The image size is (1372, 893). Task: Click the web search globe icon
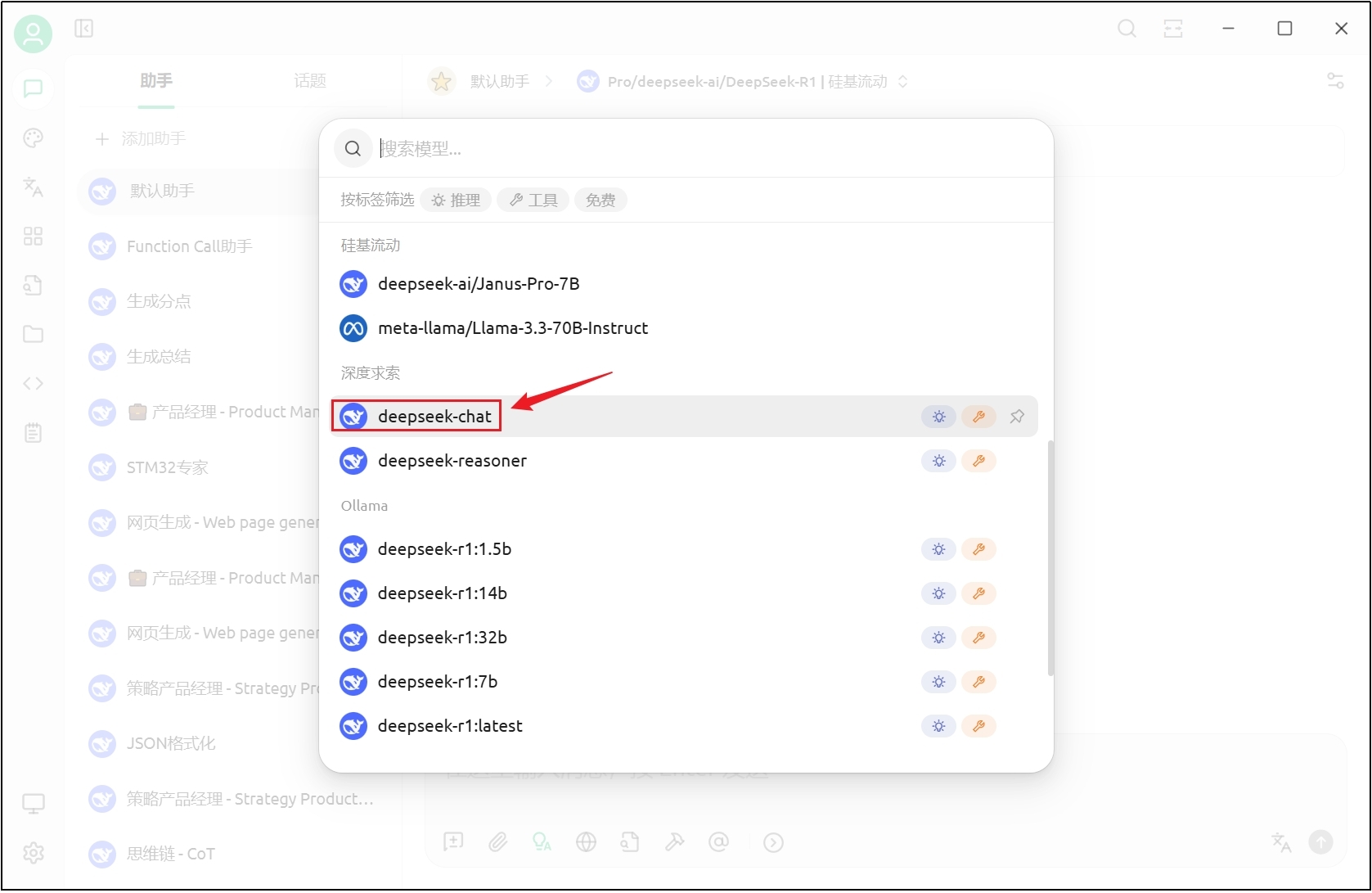tap(586, 841)
